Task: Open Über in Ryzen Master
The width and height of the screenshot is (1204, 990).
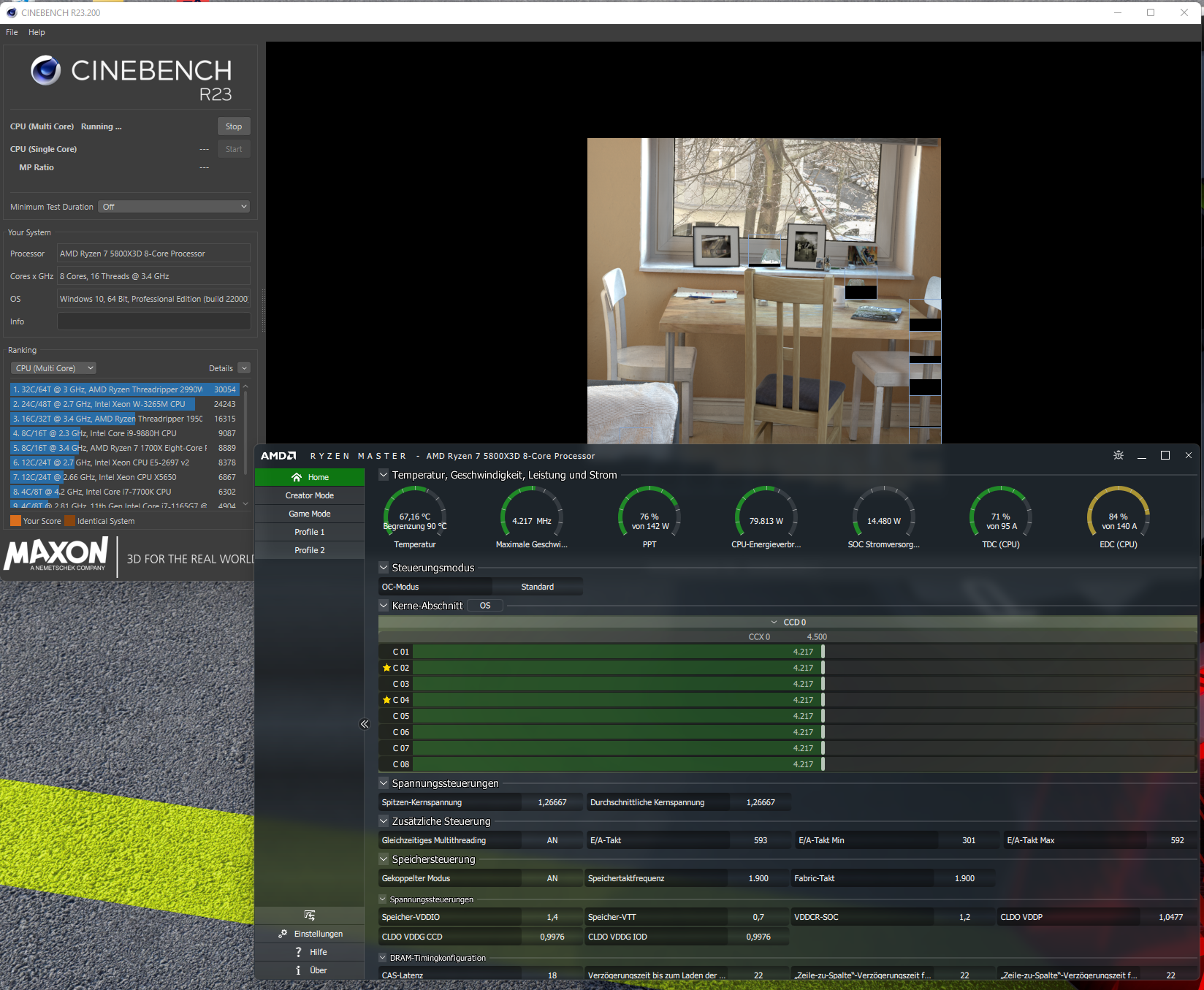Action: 310,970
